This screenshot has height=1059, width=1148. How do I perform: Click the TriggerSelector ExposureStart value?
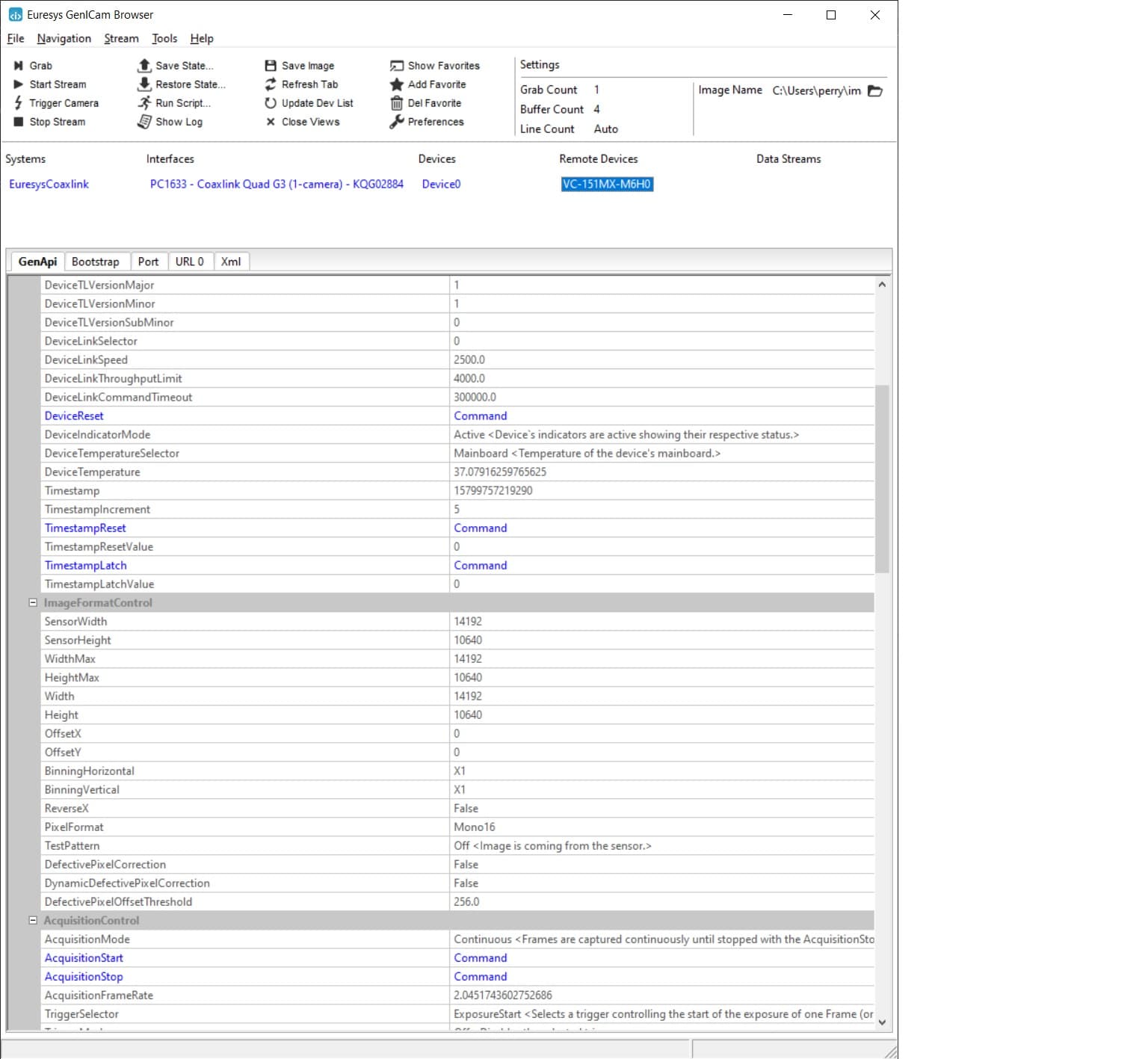(x=662, y=1013)
